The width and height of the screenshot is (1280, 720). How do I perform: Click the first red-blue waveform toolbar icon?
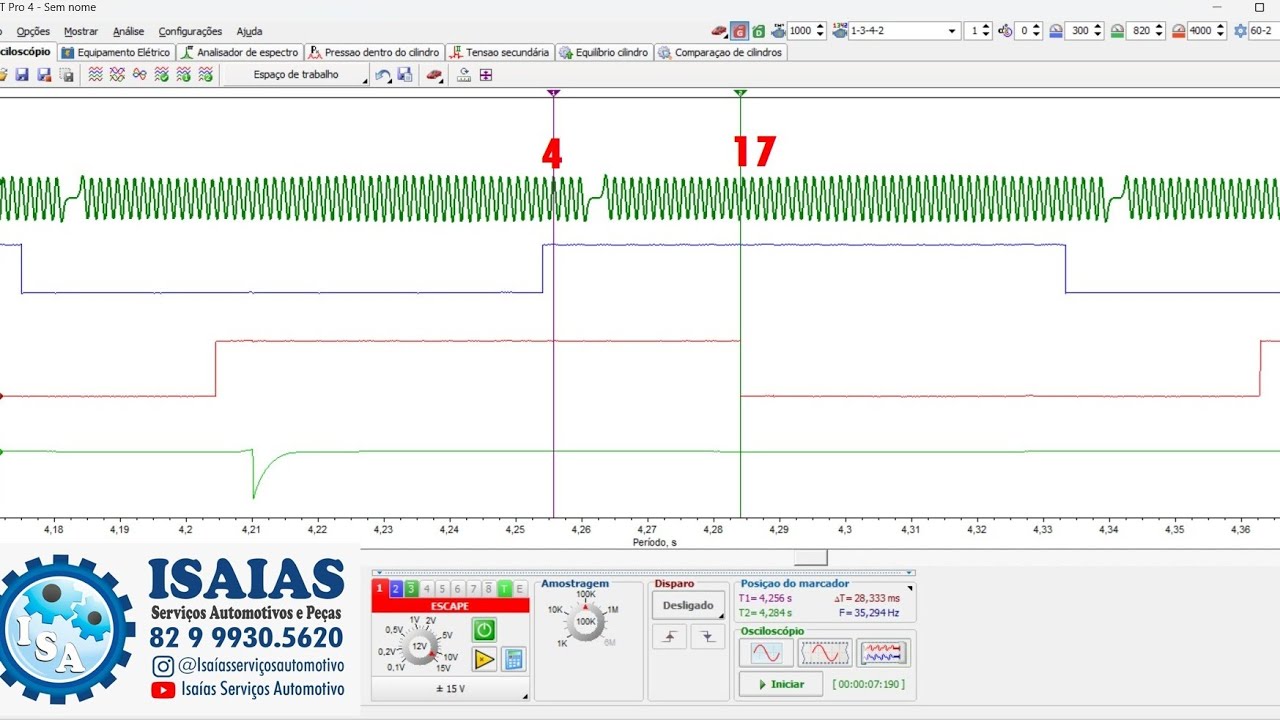click(x=95, y=75)
